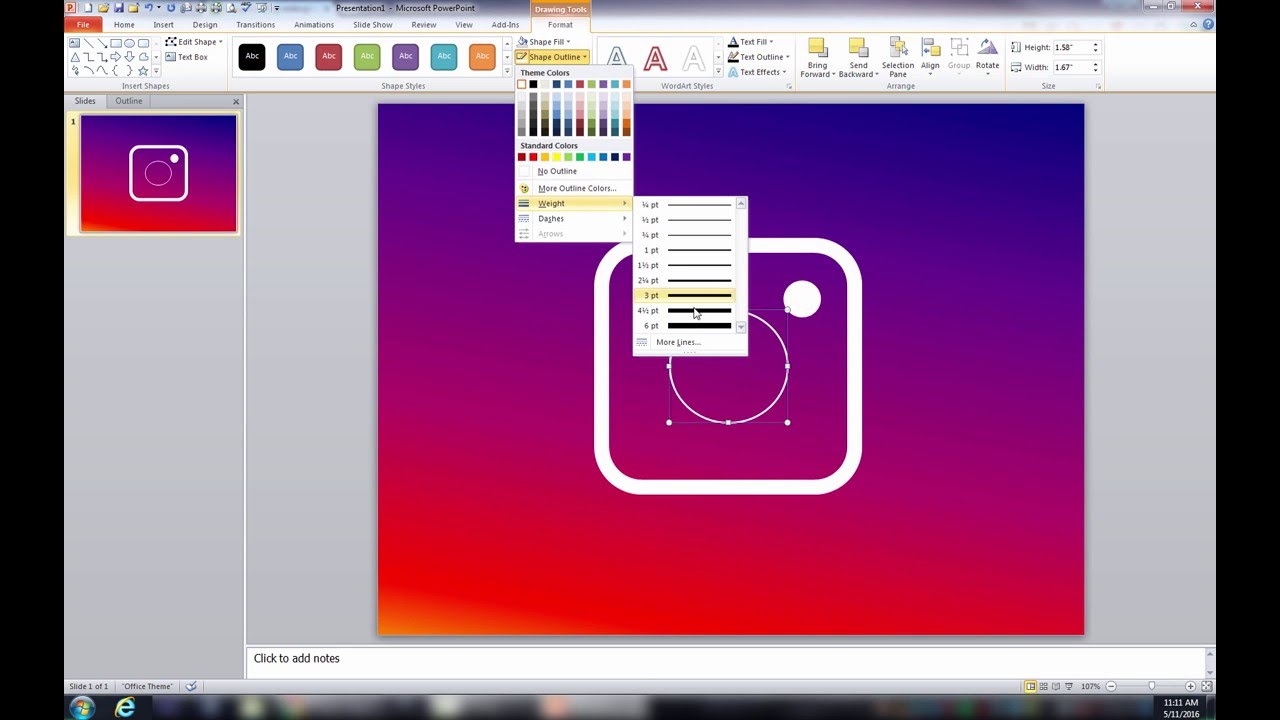The width and height of the screenshot is (1280, 720).
Task: Select the 1 pt line weight
Action: coord(685,250)
